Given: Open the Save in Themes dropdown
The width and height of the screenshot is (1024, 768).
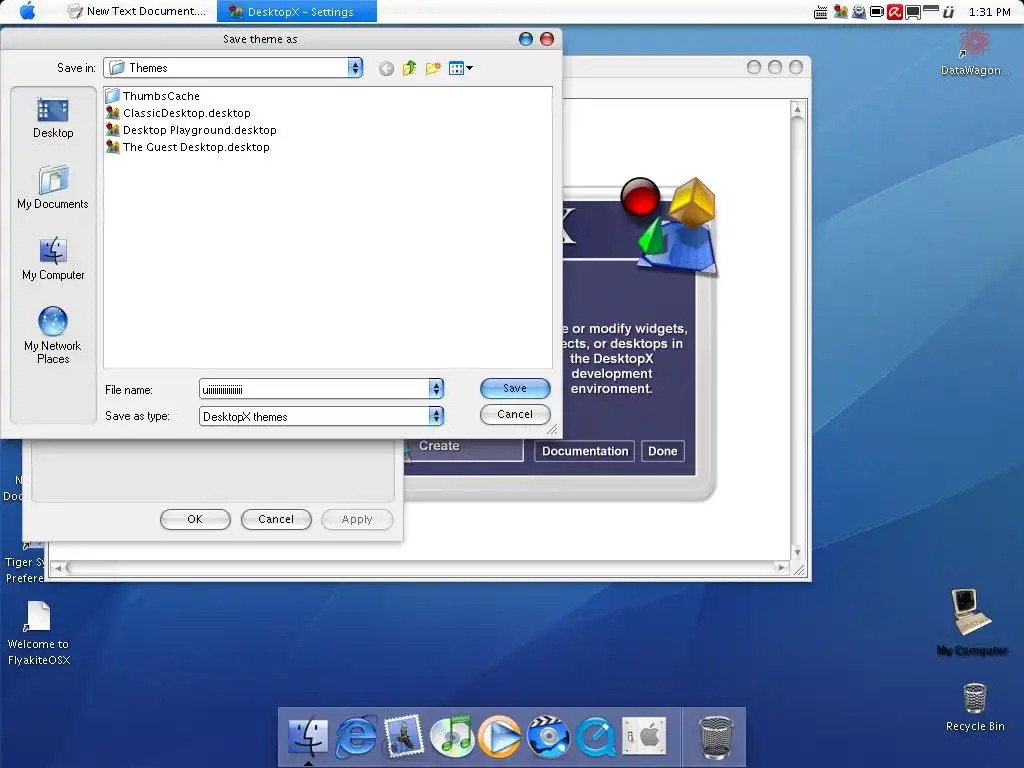Looking at the screenshot, I should [355, 68].
